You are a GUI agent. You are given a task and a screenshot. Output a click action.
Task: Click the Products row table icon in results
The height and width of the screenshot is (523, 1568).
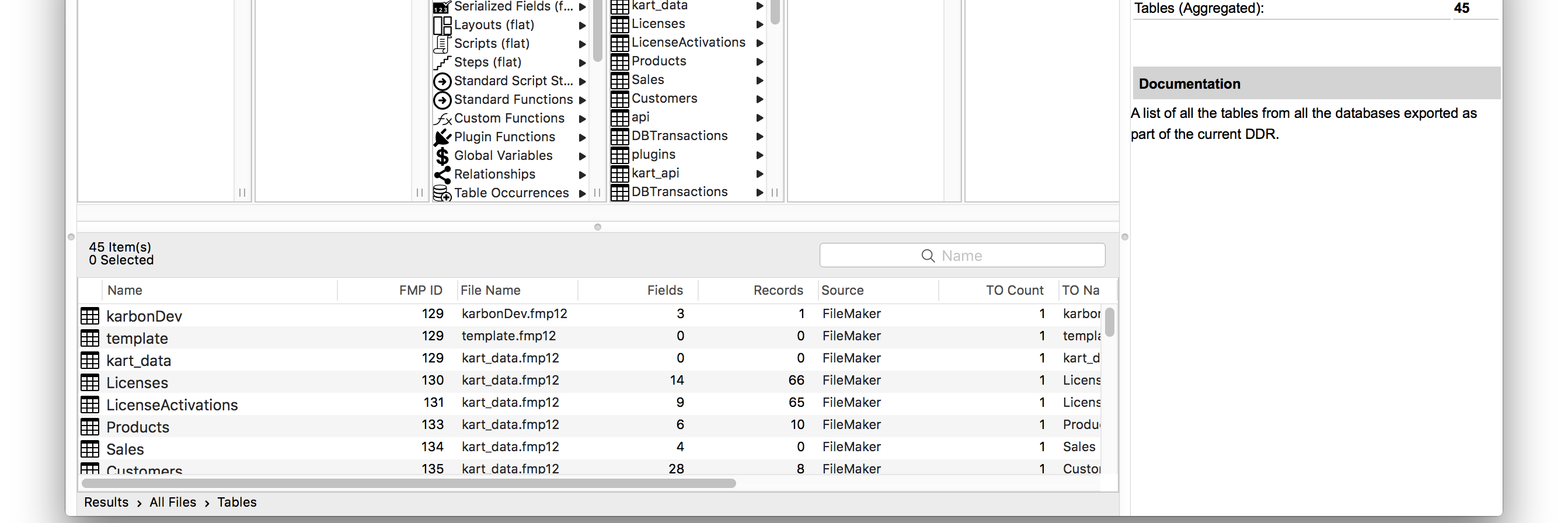click(x=89, y=427)
